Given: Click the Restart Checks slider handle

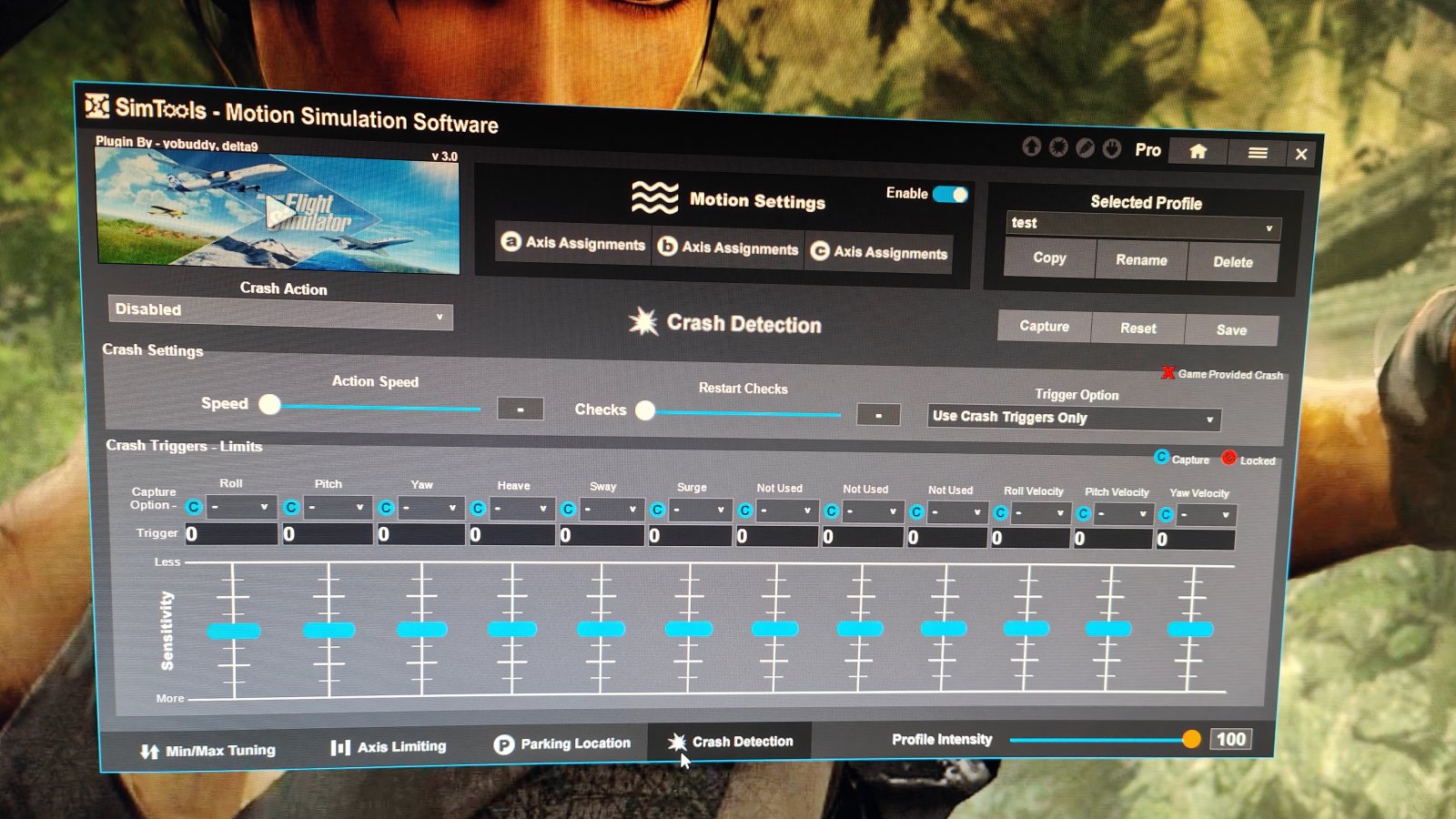Looking at the screenshot, I should click(x=645, y=410).
